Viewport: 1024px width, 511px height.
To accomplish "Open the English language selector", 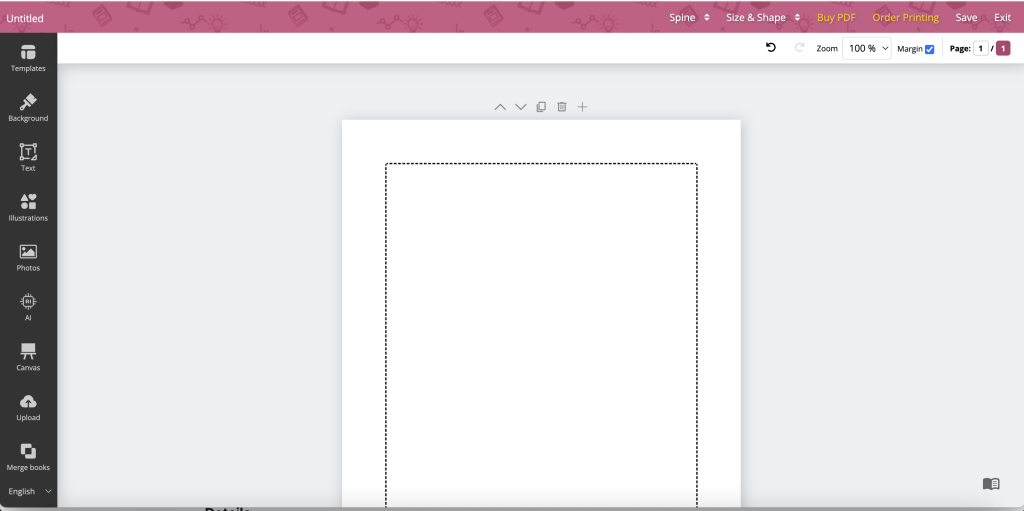I will [29, 491].
